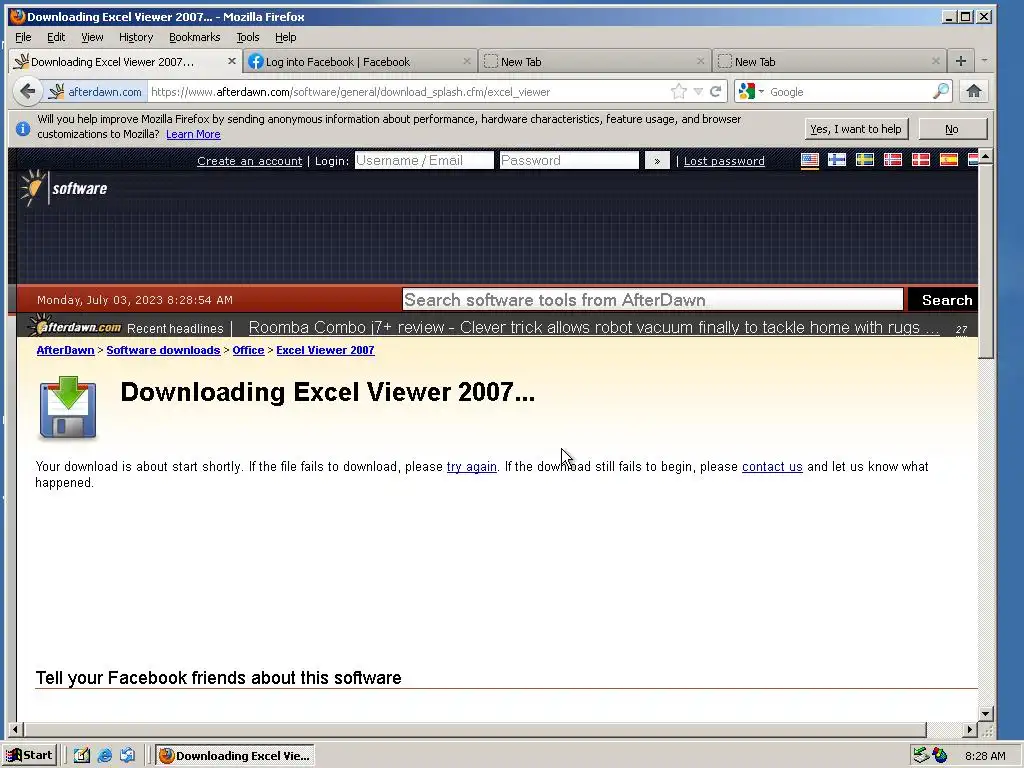Open AfterDawn breadcrumb link
1024x768 pixels.
coord(65,350)
